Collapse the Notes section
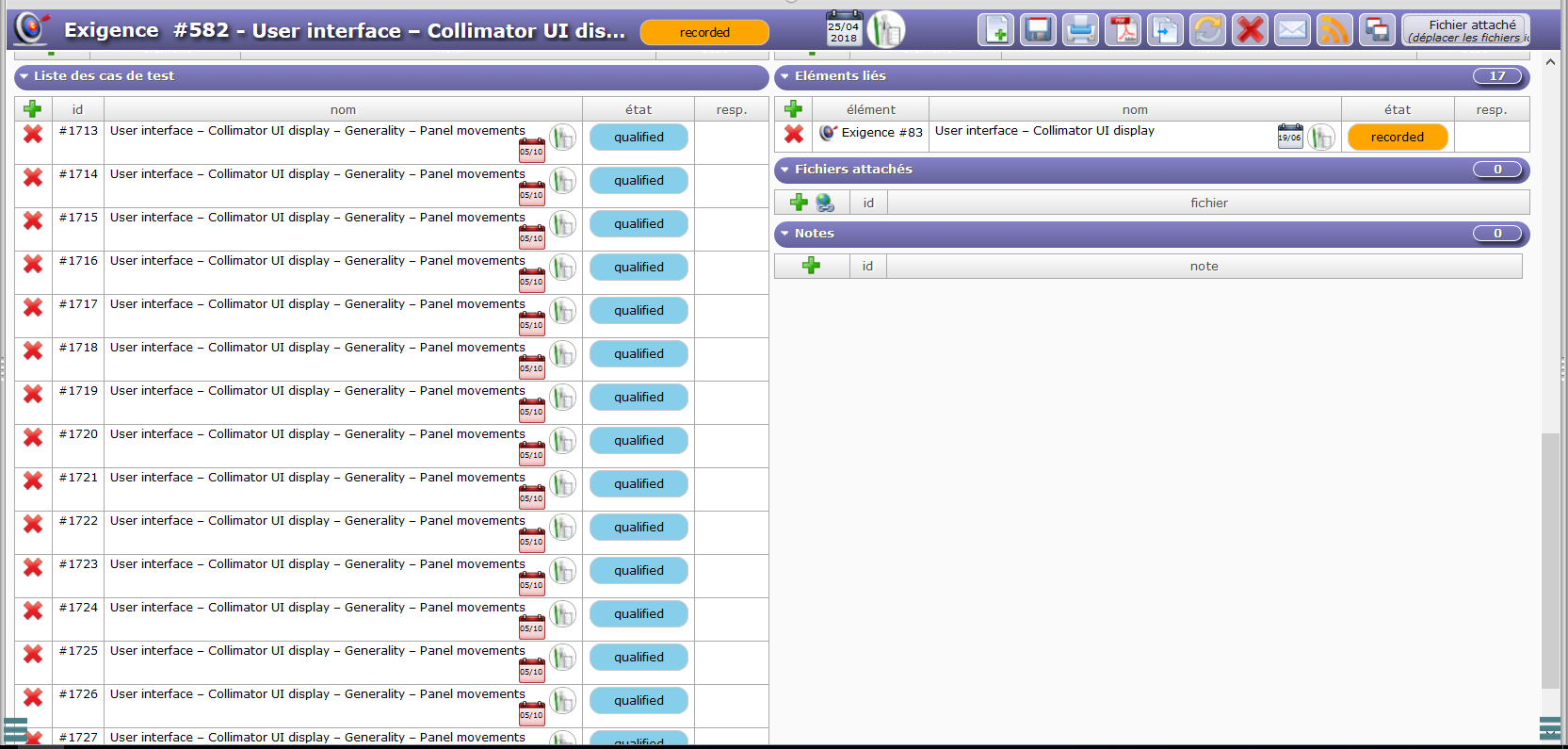Viewport: 1568px width, 749px height. pos(784,234)
